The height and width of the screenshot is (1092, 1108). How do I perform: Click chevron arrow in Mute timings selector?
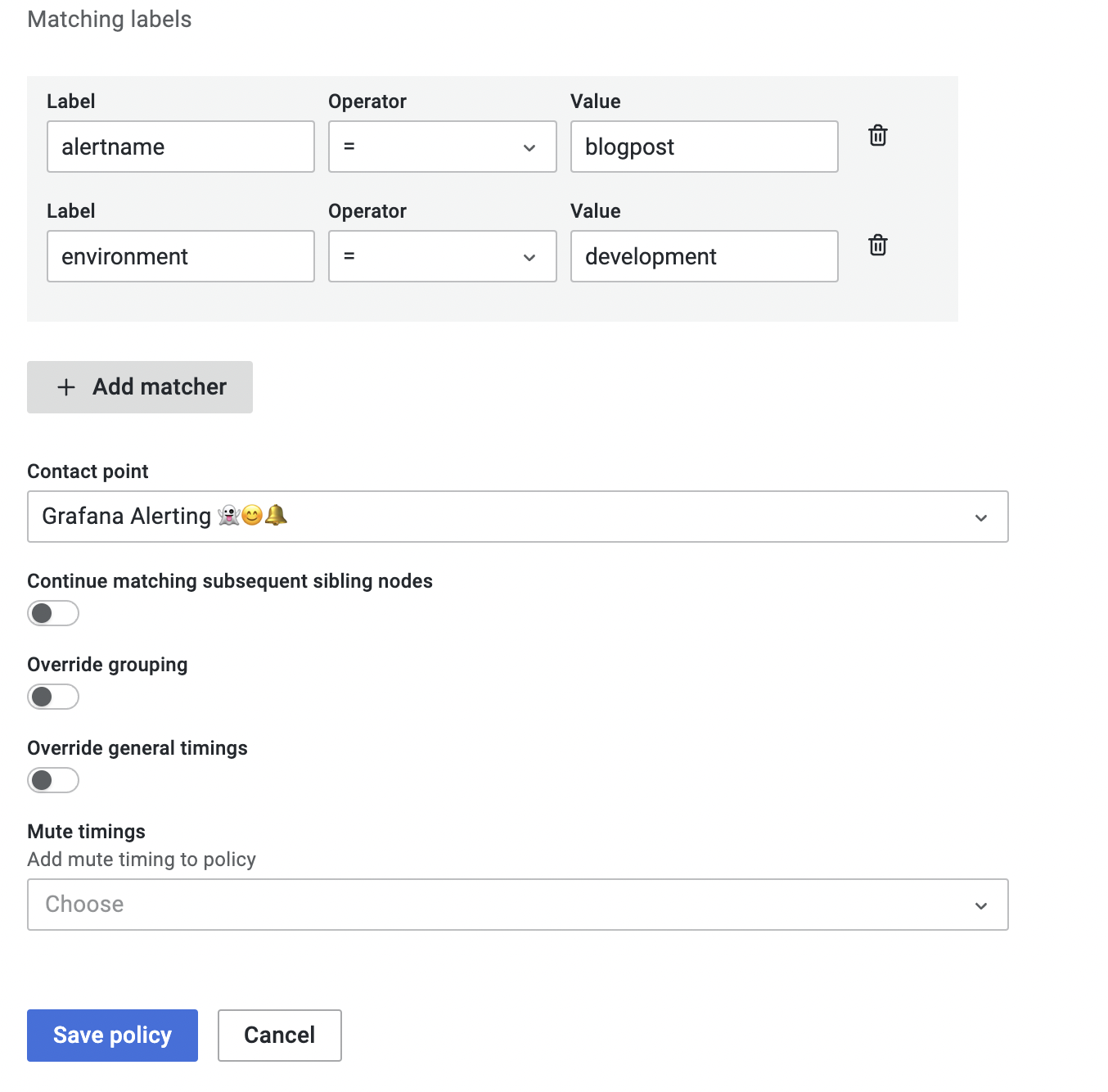pos(981,906)
